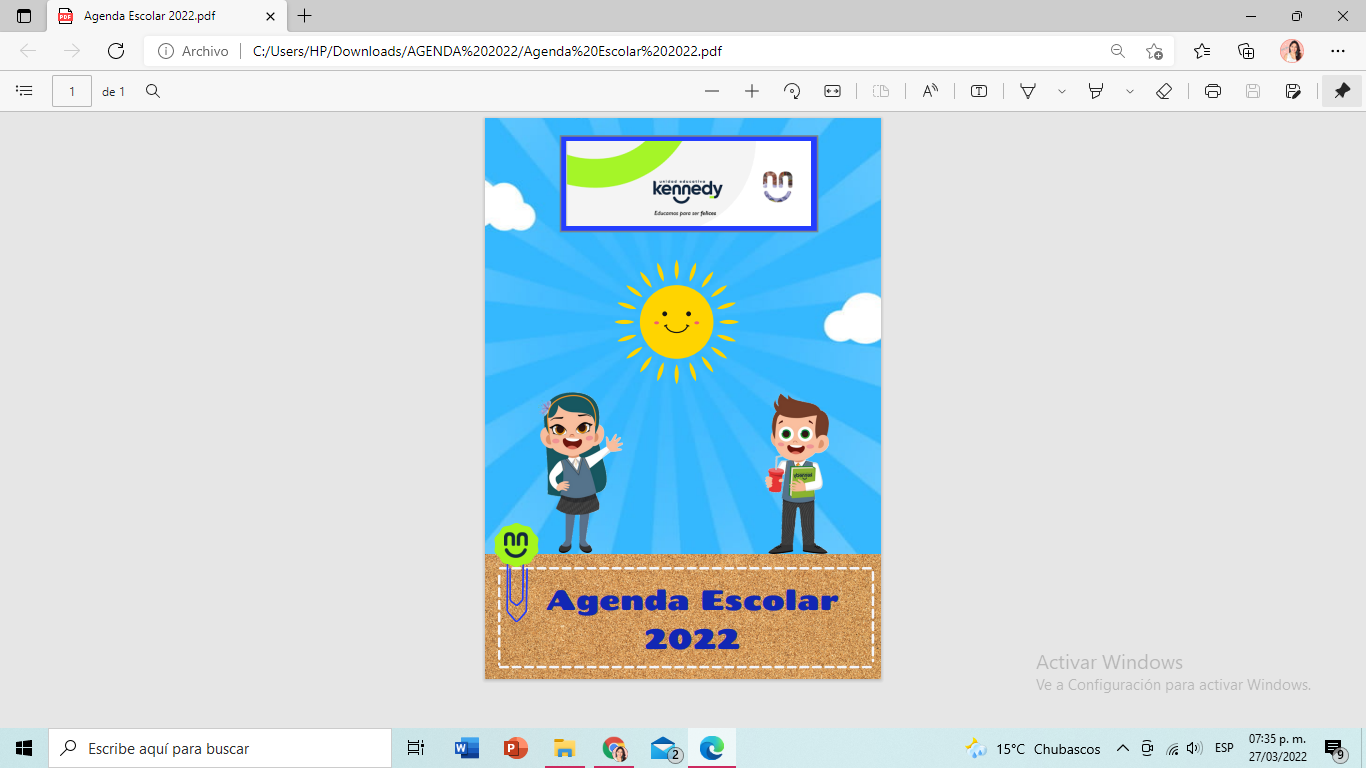1366x768 pixels.
Task: Open Edge settings with the ellipsis menu
Action: pos(1337,50)
